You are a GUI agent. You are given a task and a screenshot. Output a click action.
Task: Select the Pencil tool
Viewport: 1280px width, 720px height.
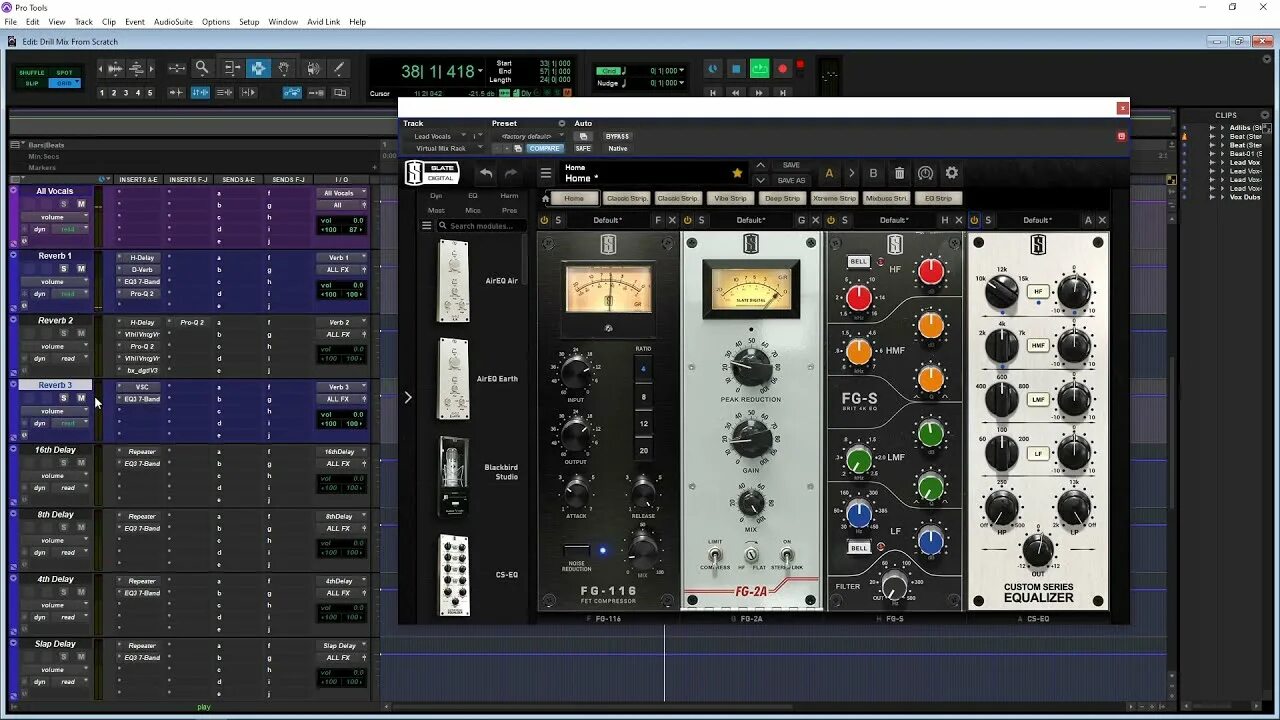tap(338, 68)
